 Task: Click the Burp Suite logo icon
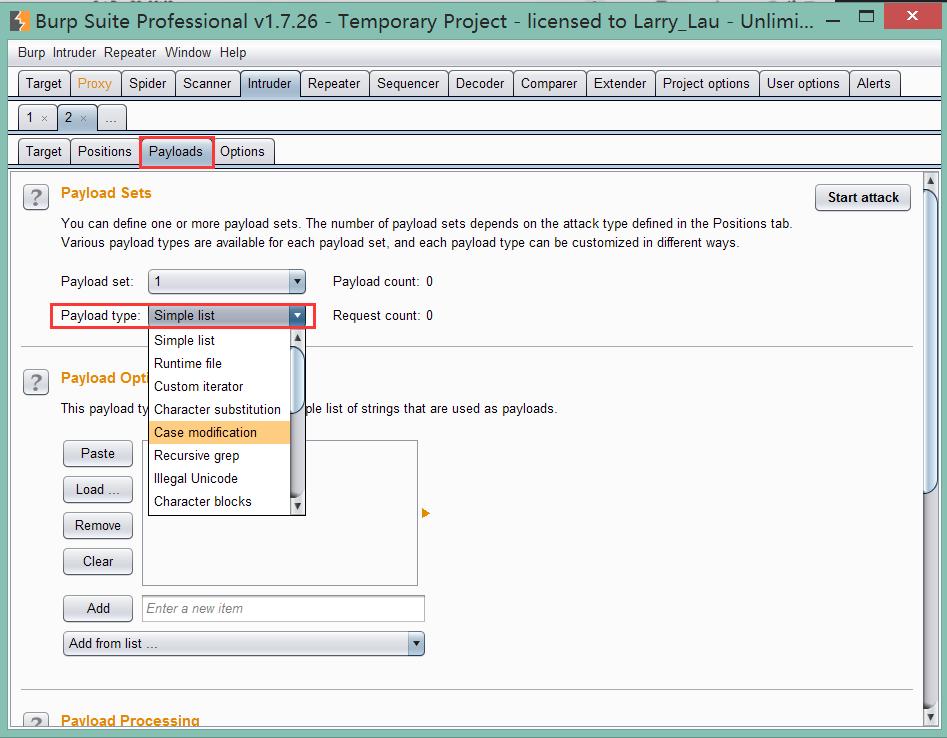[x=19, y=21]
